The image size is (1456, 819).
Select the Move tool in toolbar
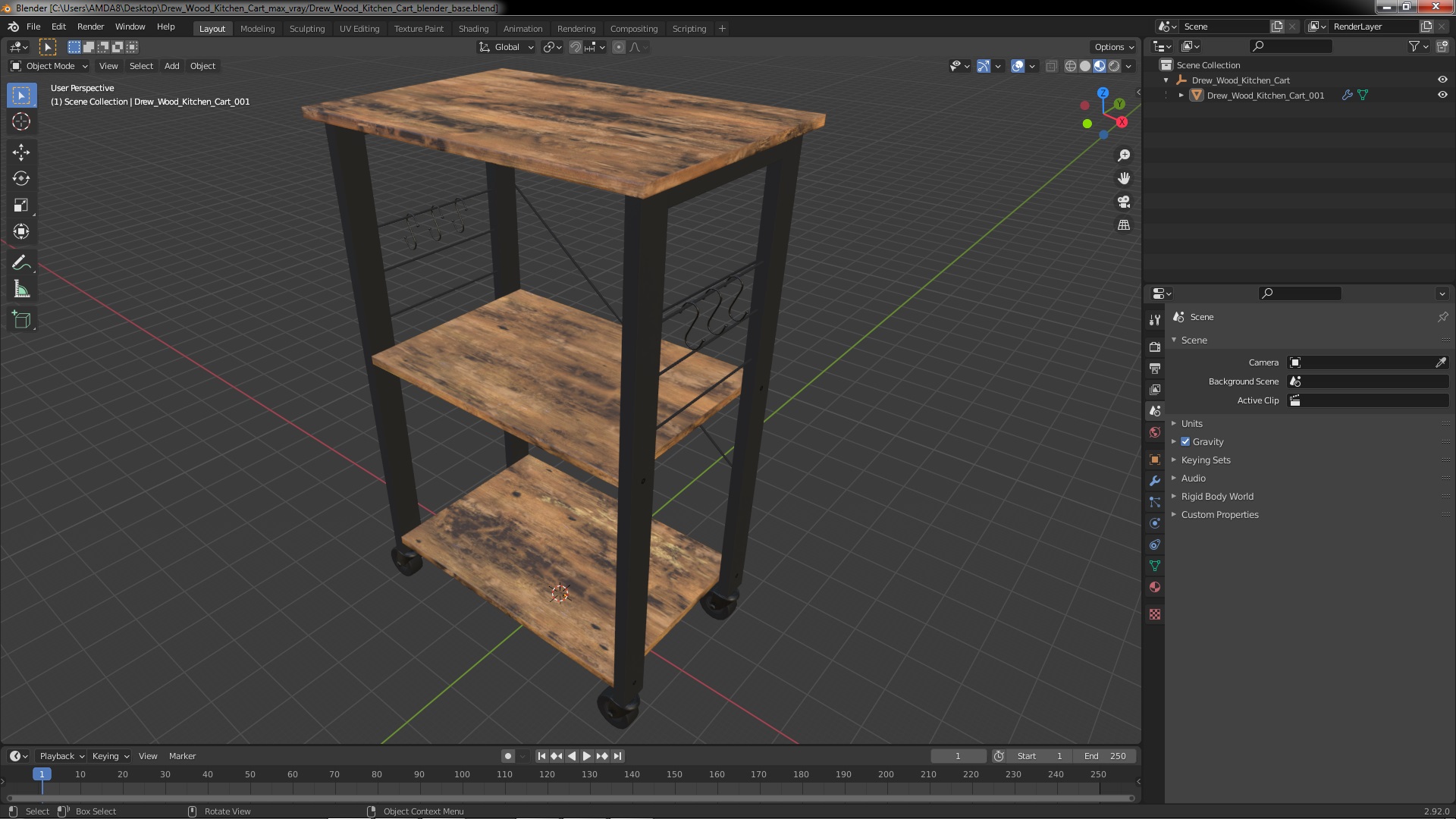[x=22, y=151]
